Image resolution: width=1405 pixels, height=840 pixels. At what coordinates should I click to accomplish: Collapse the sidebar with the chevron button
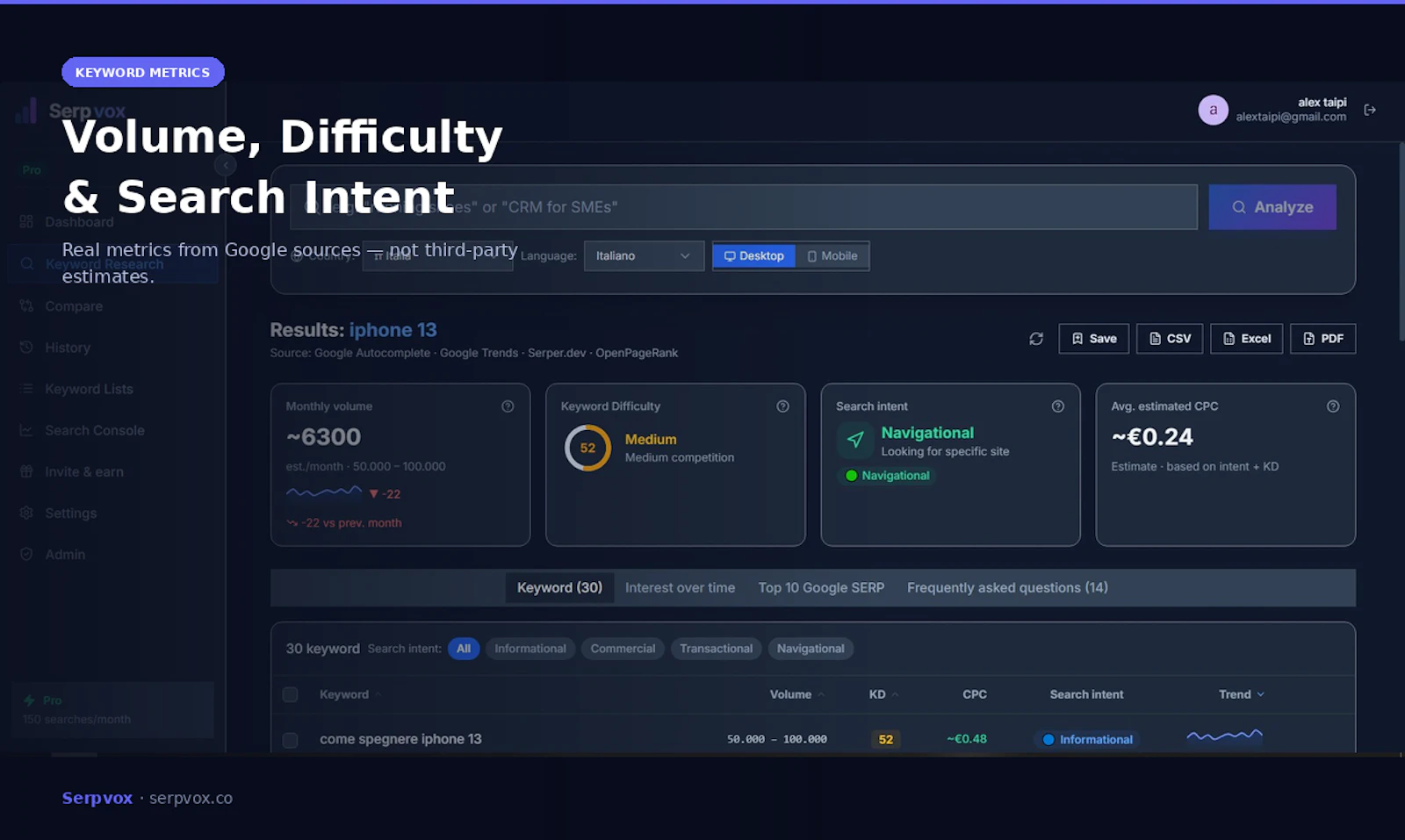225,165
